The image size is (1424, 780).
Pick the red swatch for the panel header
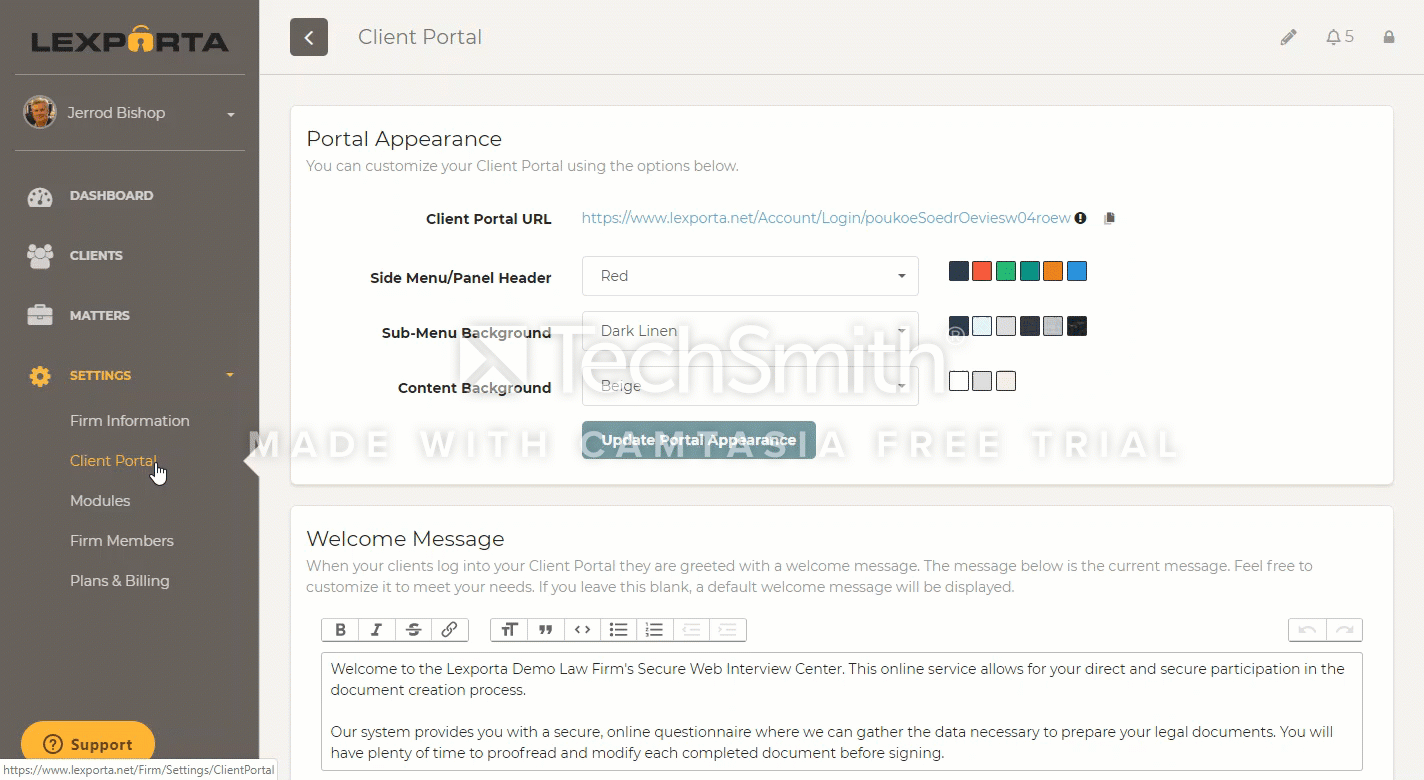coord(981,270)
